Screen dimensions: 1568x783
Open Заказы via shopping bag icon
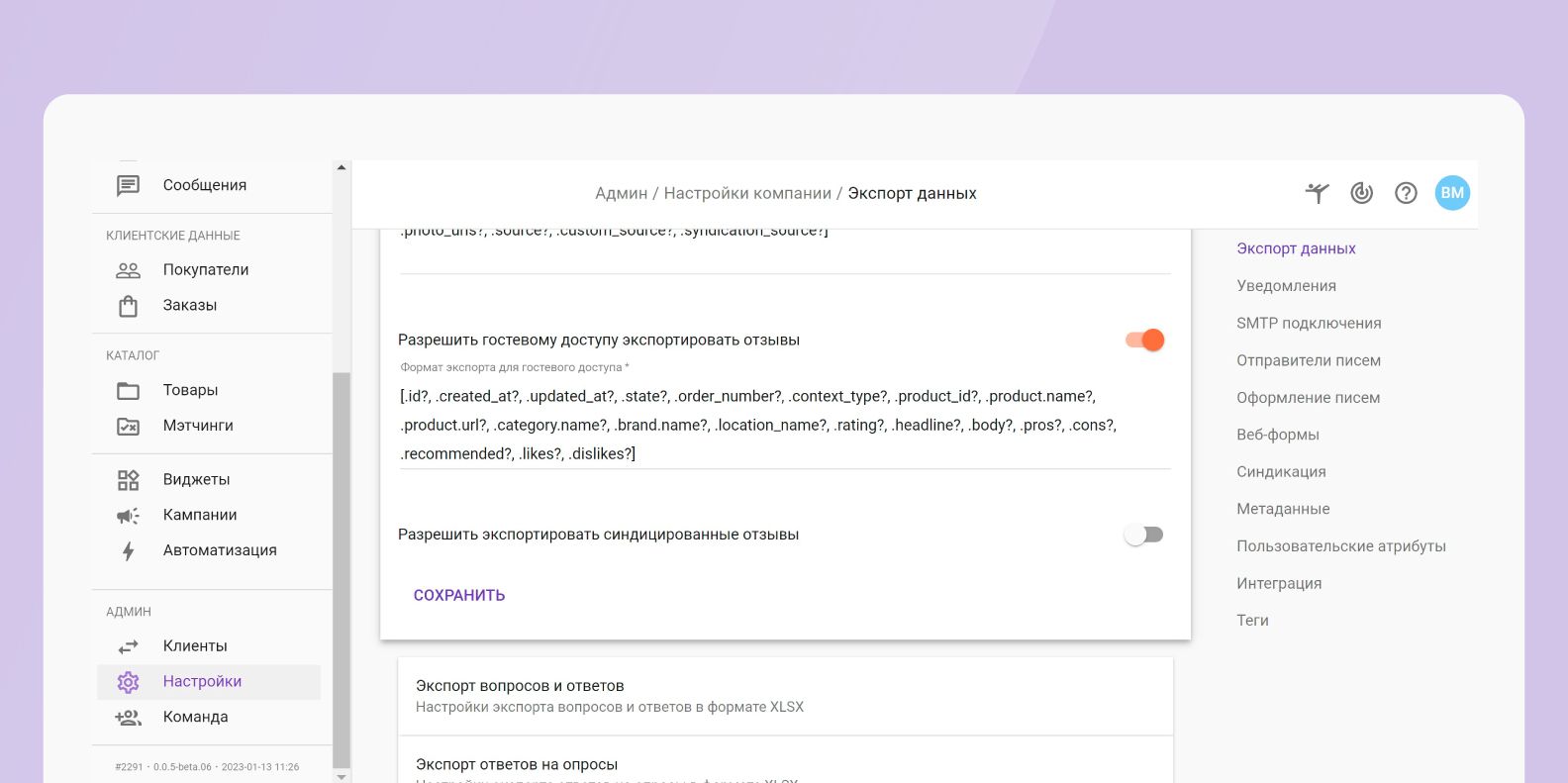(x=128, y=306)
